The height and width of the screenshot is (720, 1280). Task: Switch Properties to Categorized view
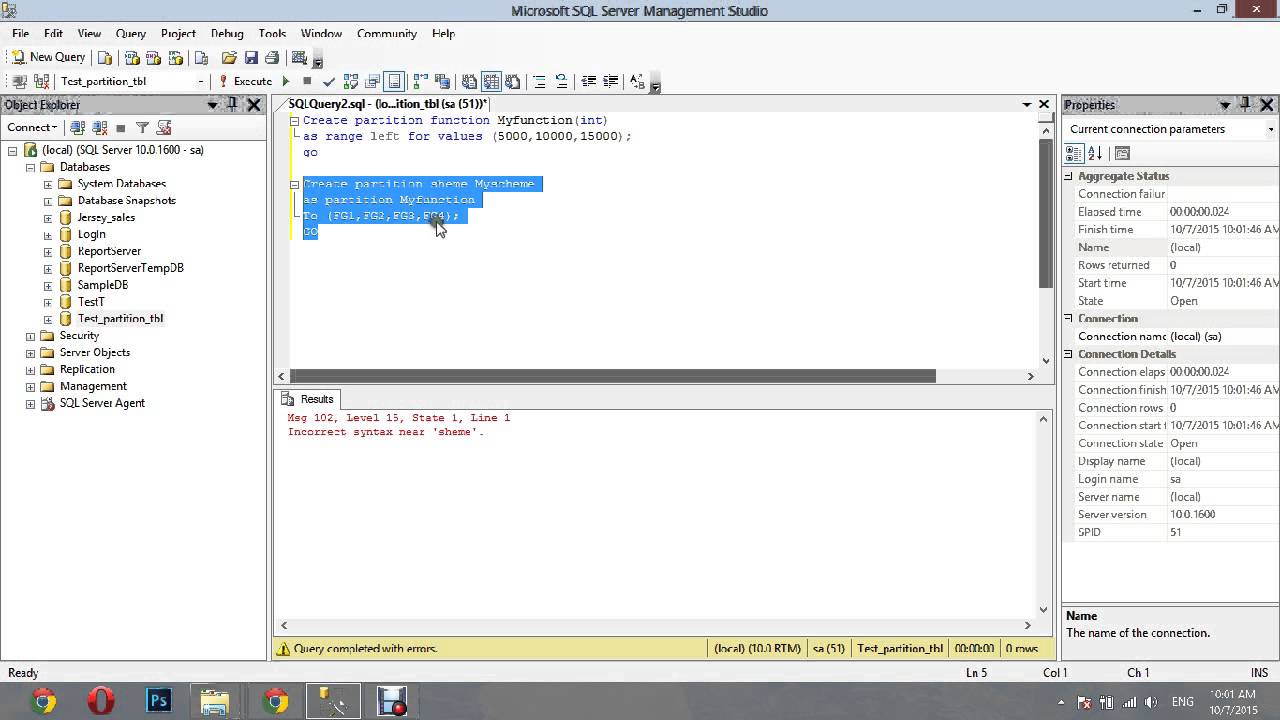click(1073, 153)
